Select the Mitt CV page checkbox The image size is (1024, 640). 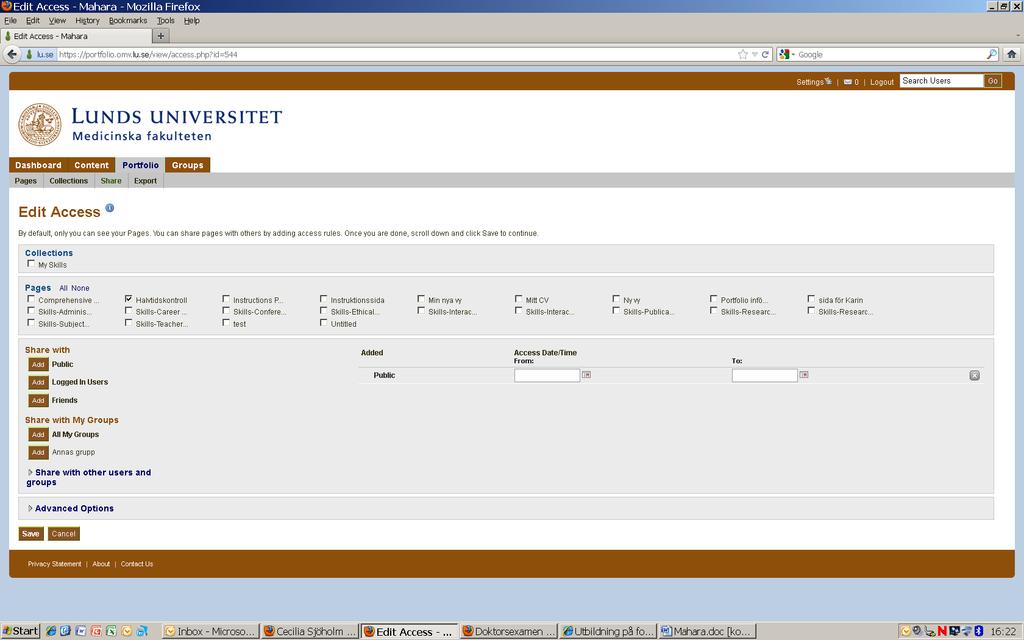(519, 299)
